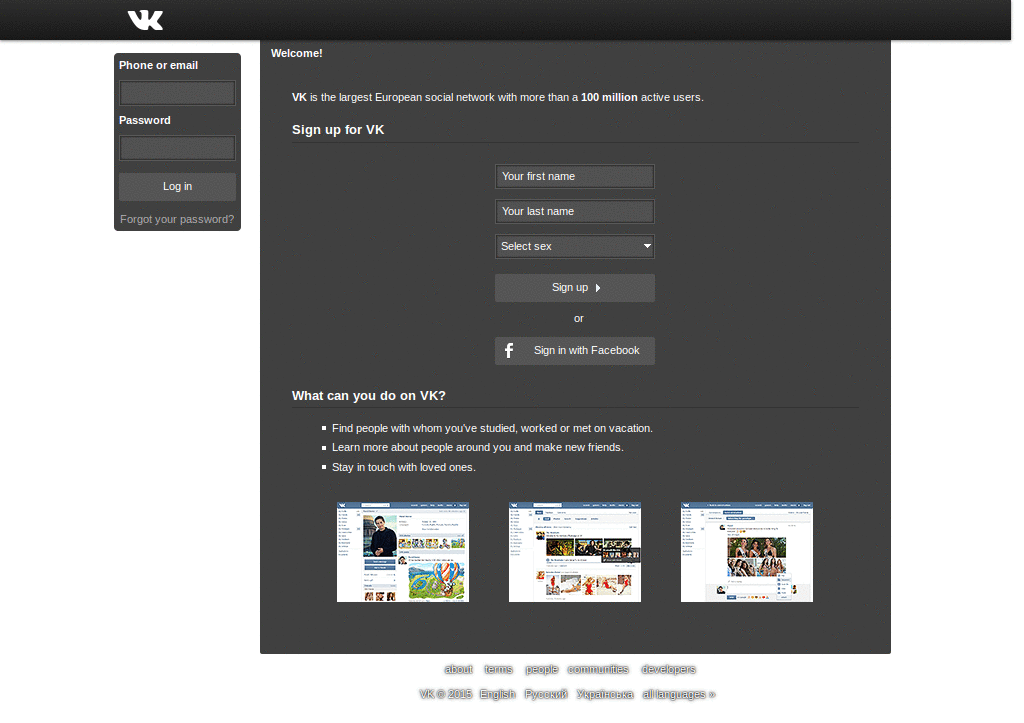This screenshot has height=723, width=1024.
Task: Open the profile page preview thumbnail
Action: click(403, 552)
